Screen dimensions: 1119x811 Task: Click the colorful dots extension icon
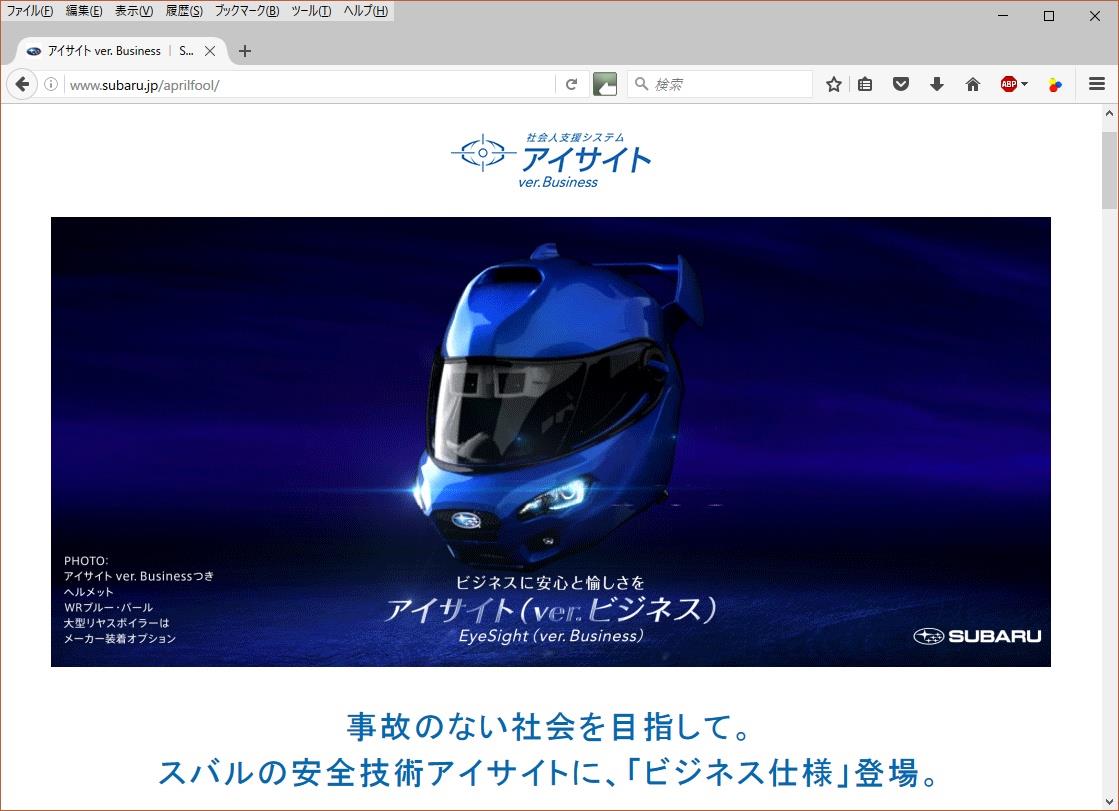point(1055,85)
